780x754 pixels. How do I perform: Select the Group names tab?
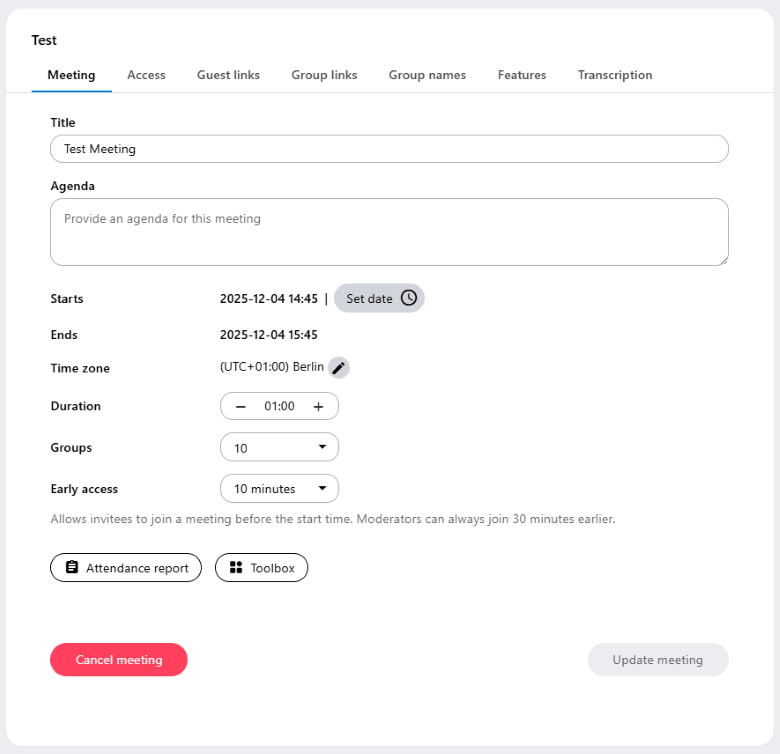(427, 75)
